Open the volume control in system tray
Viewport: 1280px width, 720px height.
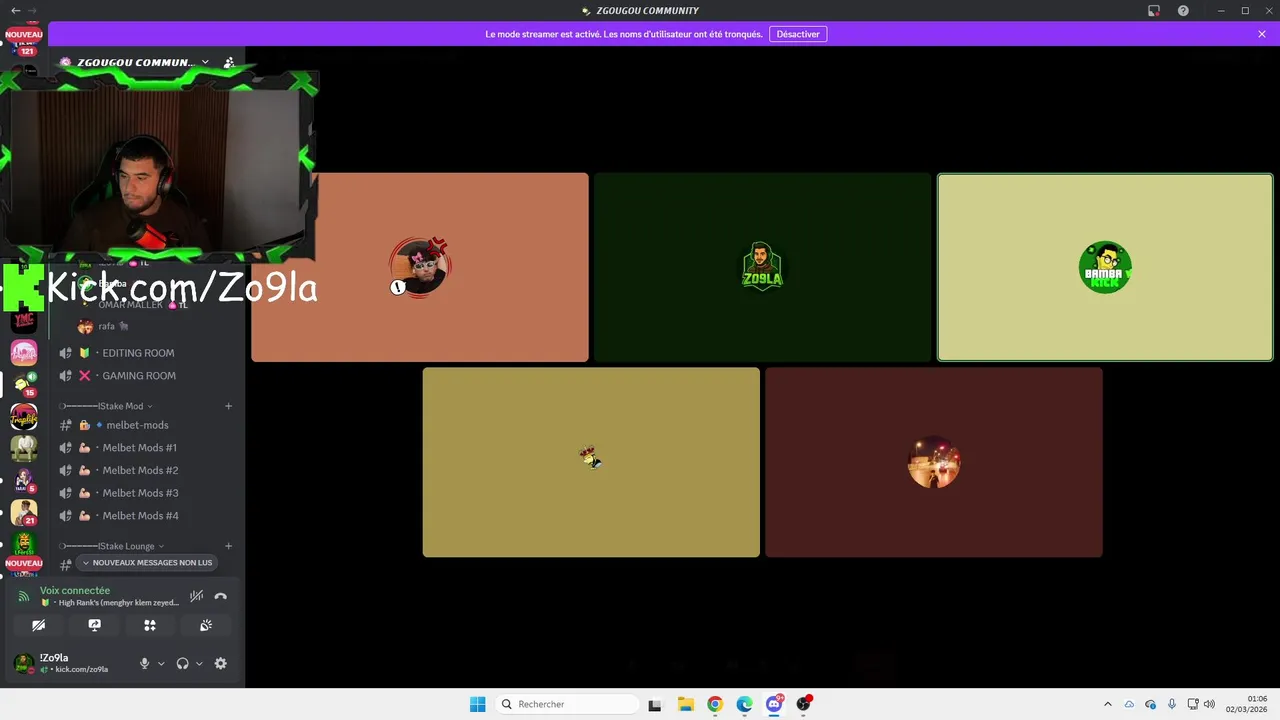click(x=1209, y=704)
